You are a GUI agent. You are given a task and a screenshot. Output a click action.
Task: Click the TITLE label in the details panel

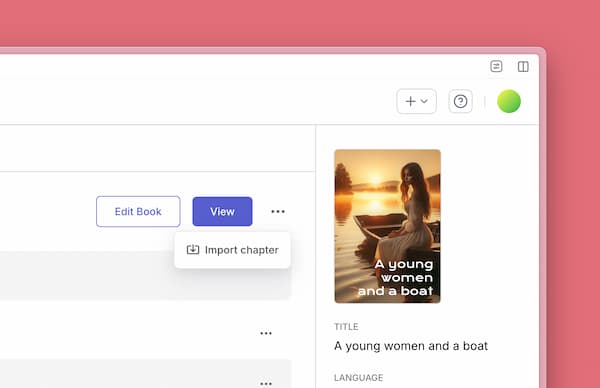pos(346,327)
